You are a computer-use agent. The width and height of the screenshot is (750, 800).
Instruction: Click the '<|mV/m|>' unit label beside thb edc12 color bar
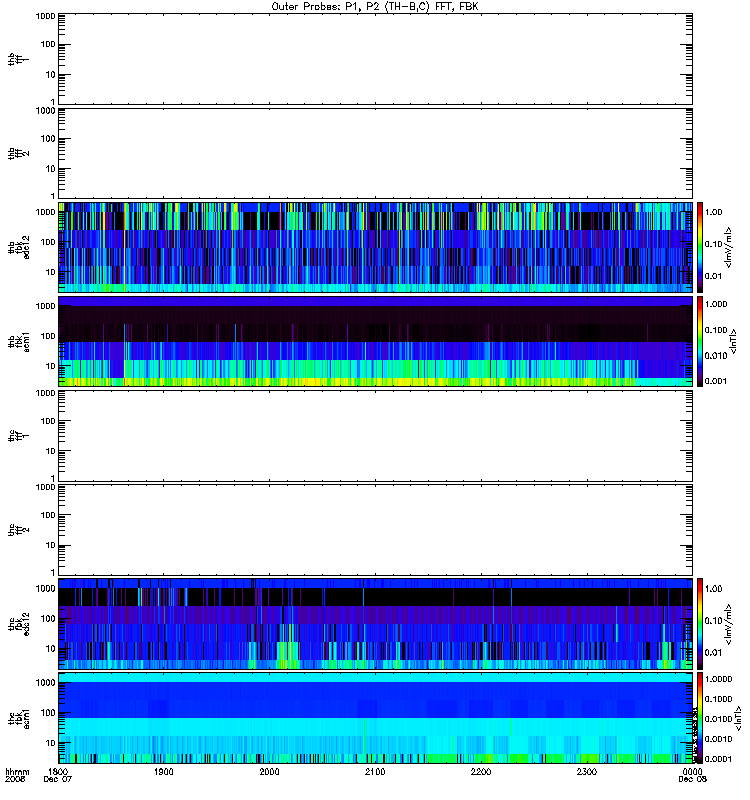click(729, 247)
